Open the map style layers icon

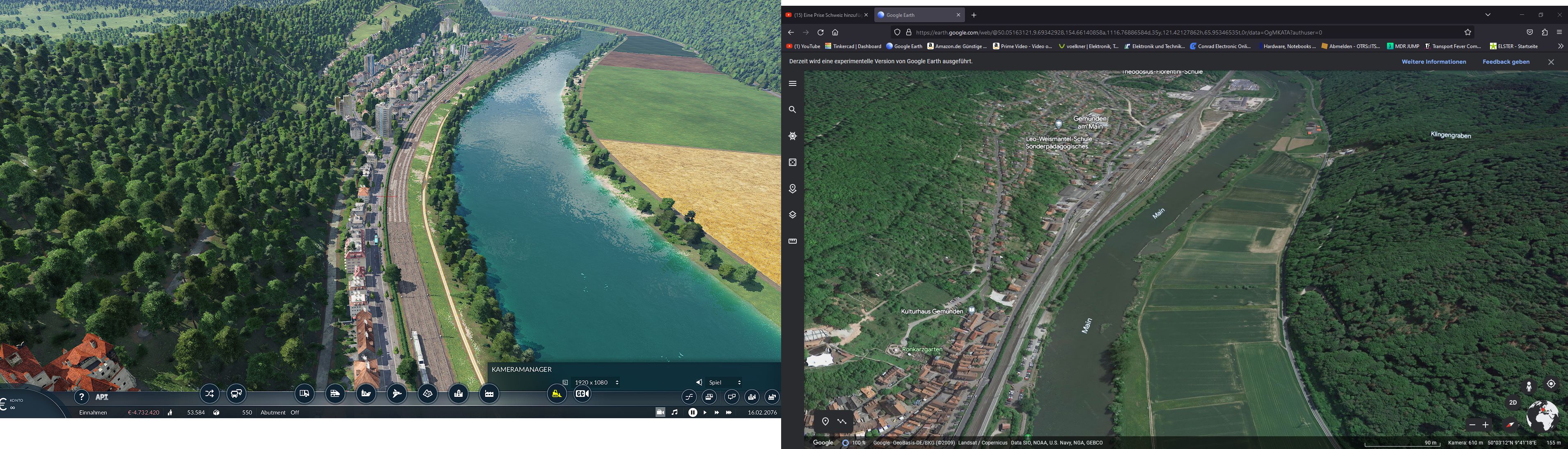point(793,215)
